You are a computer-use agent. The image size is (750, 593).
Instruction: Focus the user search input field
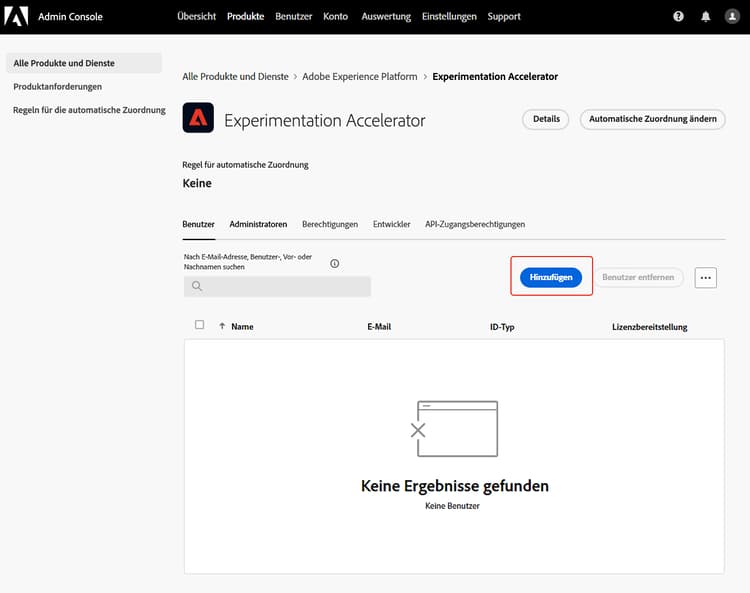[x=277, y=286]
